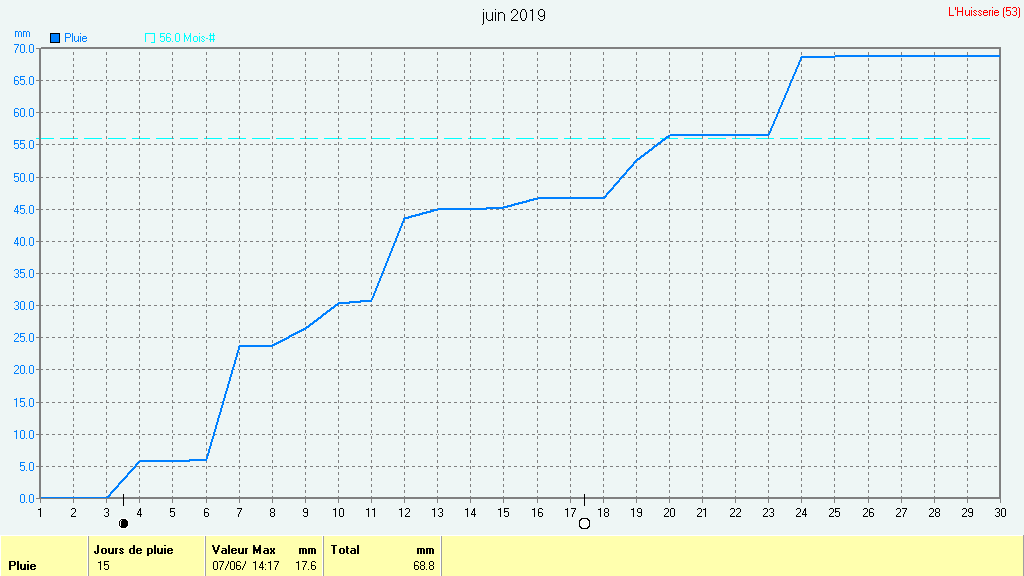
Task: Click the Valeur Max header
Action: pyautogui.click(x=244, y=550)
